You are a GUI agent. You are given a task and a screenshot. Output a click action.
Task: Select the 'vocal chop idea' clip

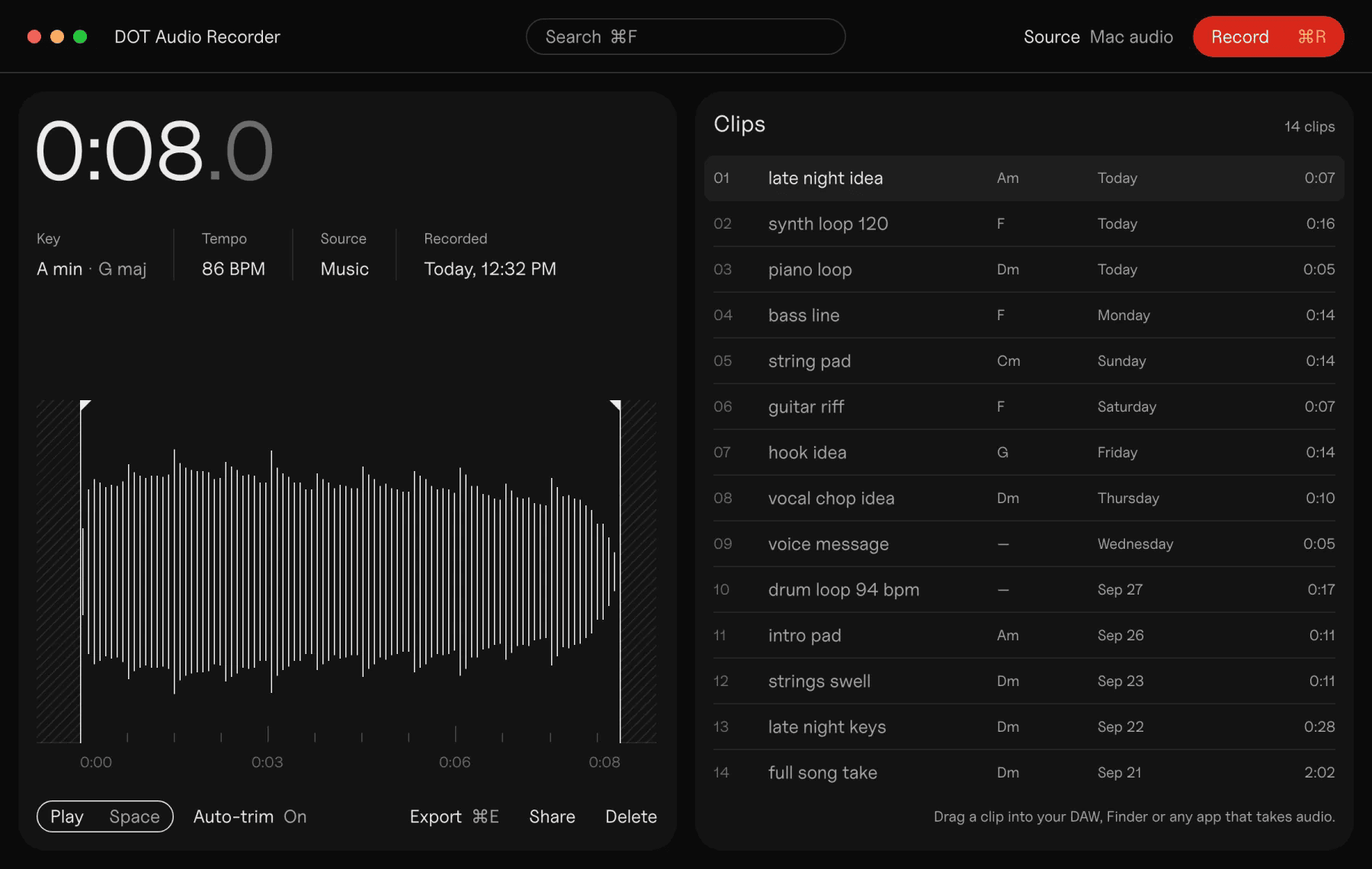[x=1024, y=498]
